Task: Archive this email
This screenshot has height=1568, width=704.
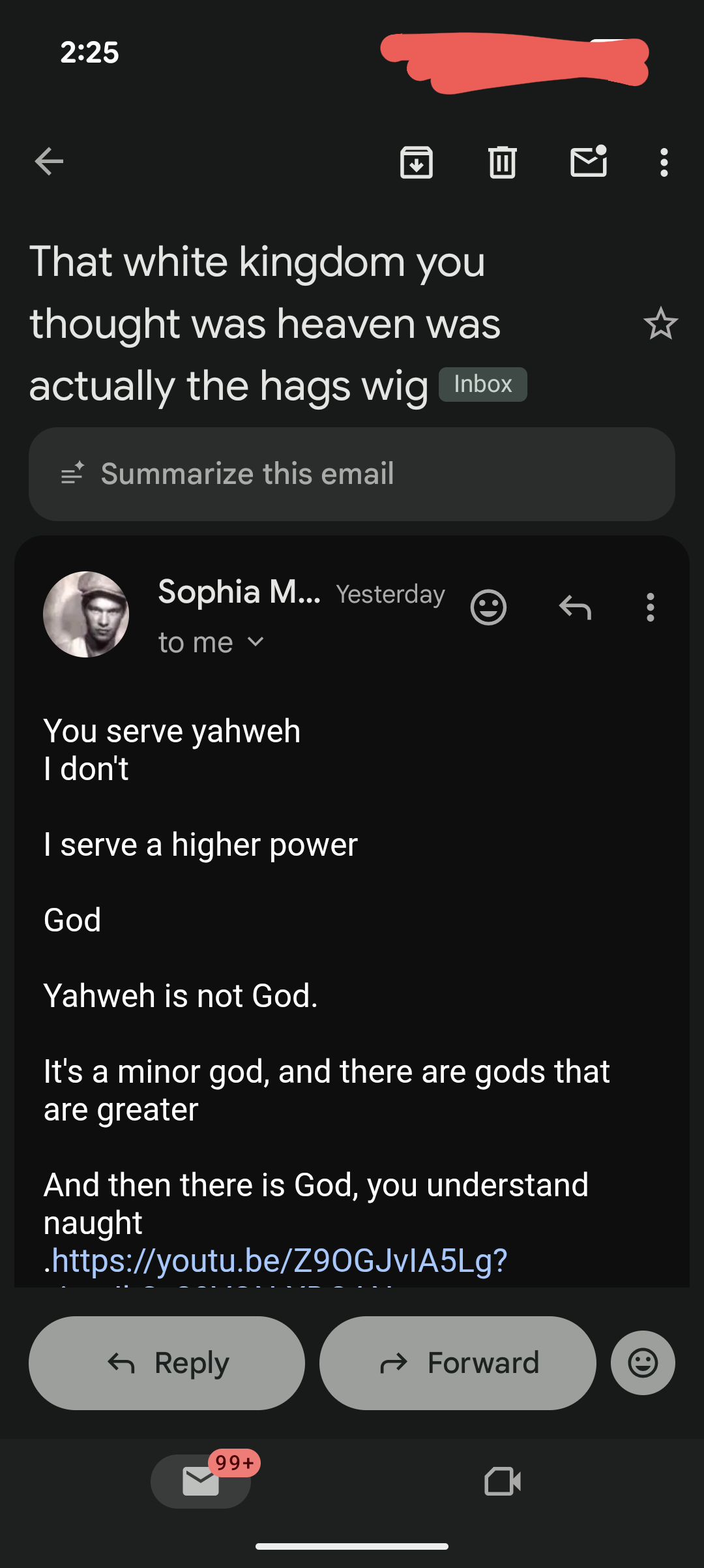Action: (417, 162)
